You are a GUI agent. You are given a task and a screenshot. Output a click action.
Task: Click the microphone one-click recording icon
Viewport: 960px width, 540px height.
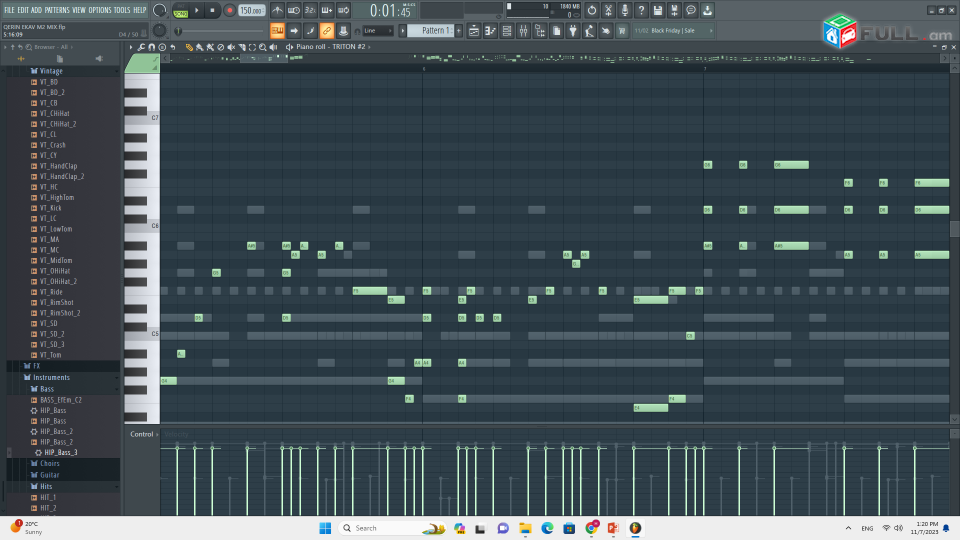(x=624, y=10)
